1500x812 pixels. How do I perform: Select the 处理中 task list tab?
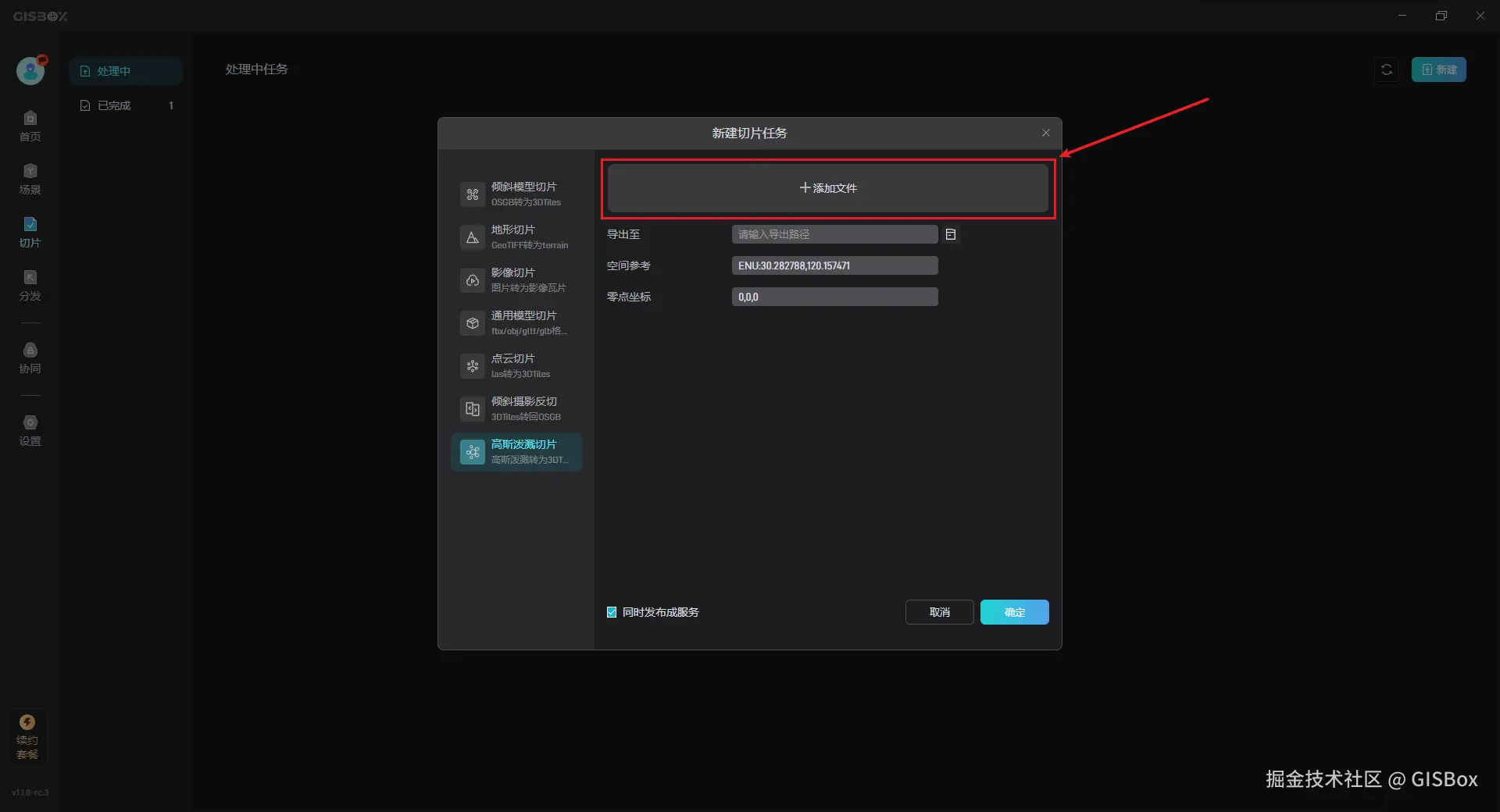pyautogui.click(x=126, y=70)
